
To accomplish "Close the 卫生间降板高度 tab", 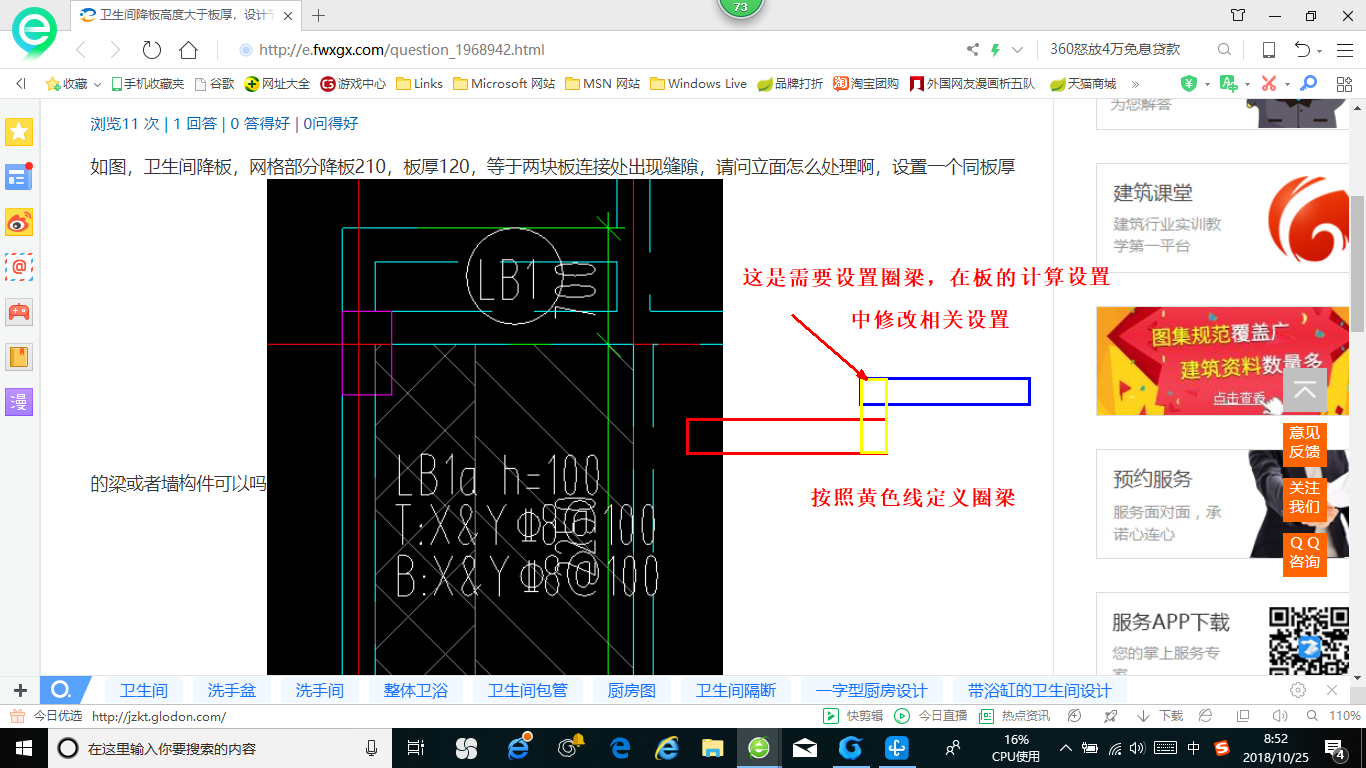I will point(286,15).
